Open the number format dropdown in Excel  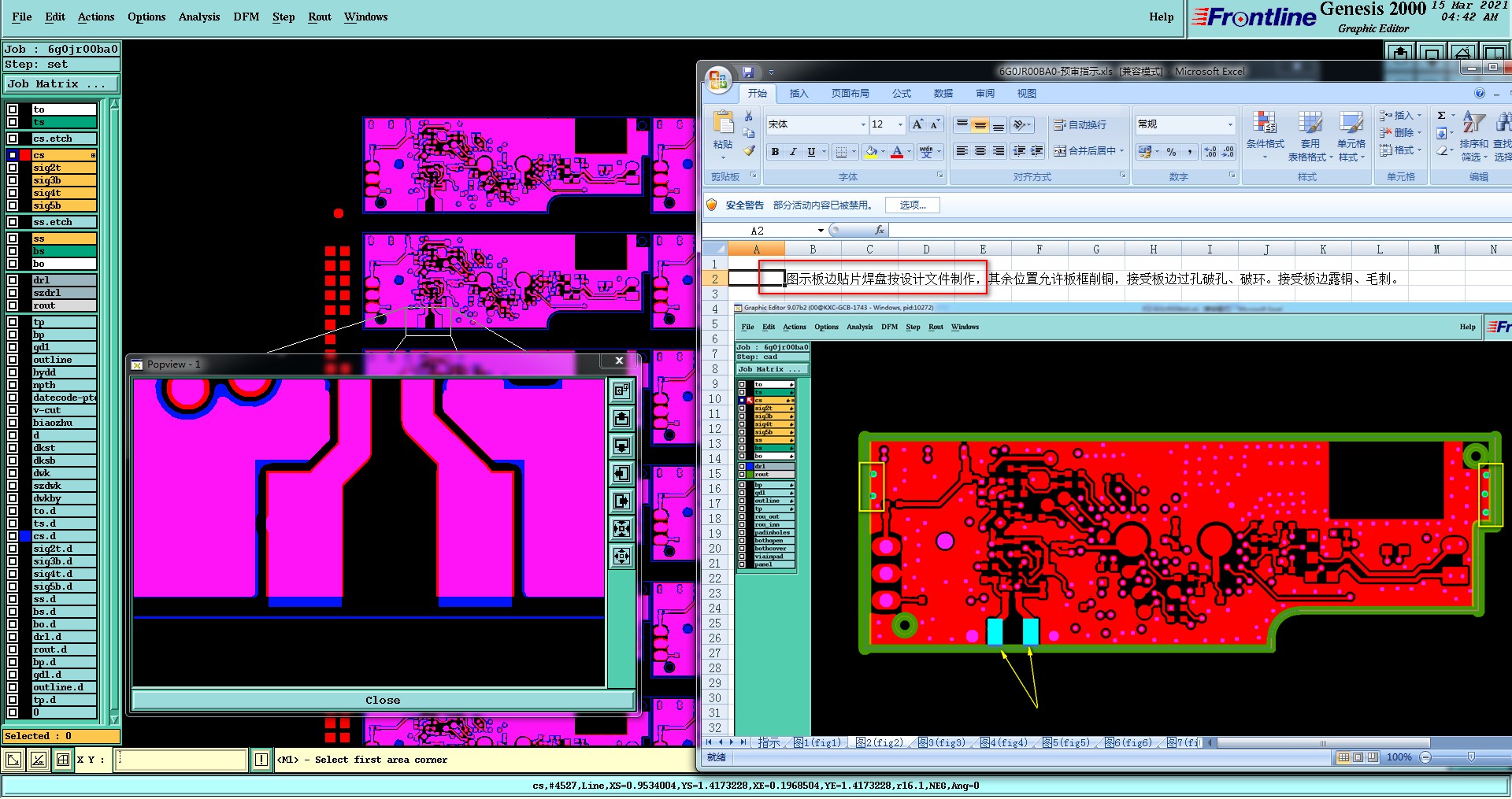click(1230, 124)
